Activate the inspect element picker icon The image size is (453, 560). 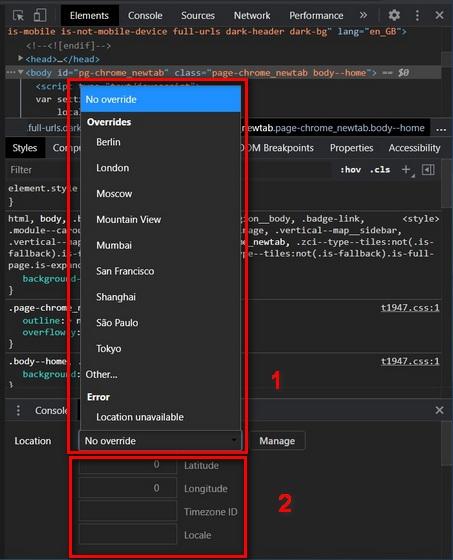18,15
